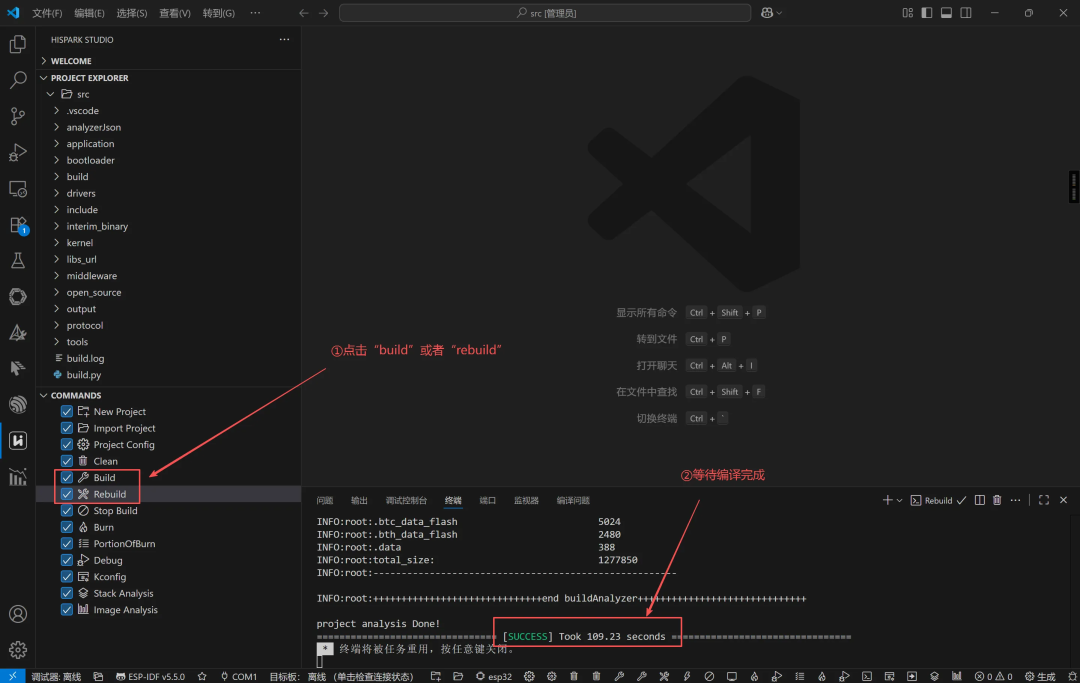Split the terminal panel

(979, 500)
